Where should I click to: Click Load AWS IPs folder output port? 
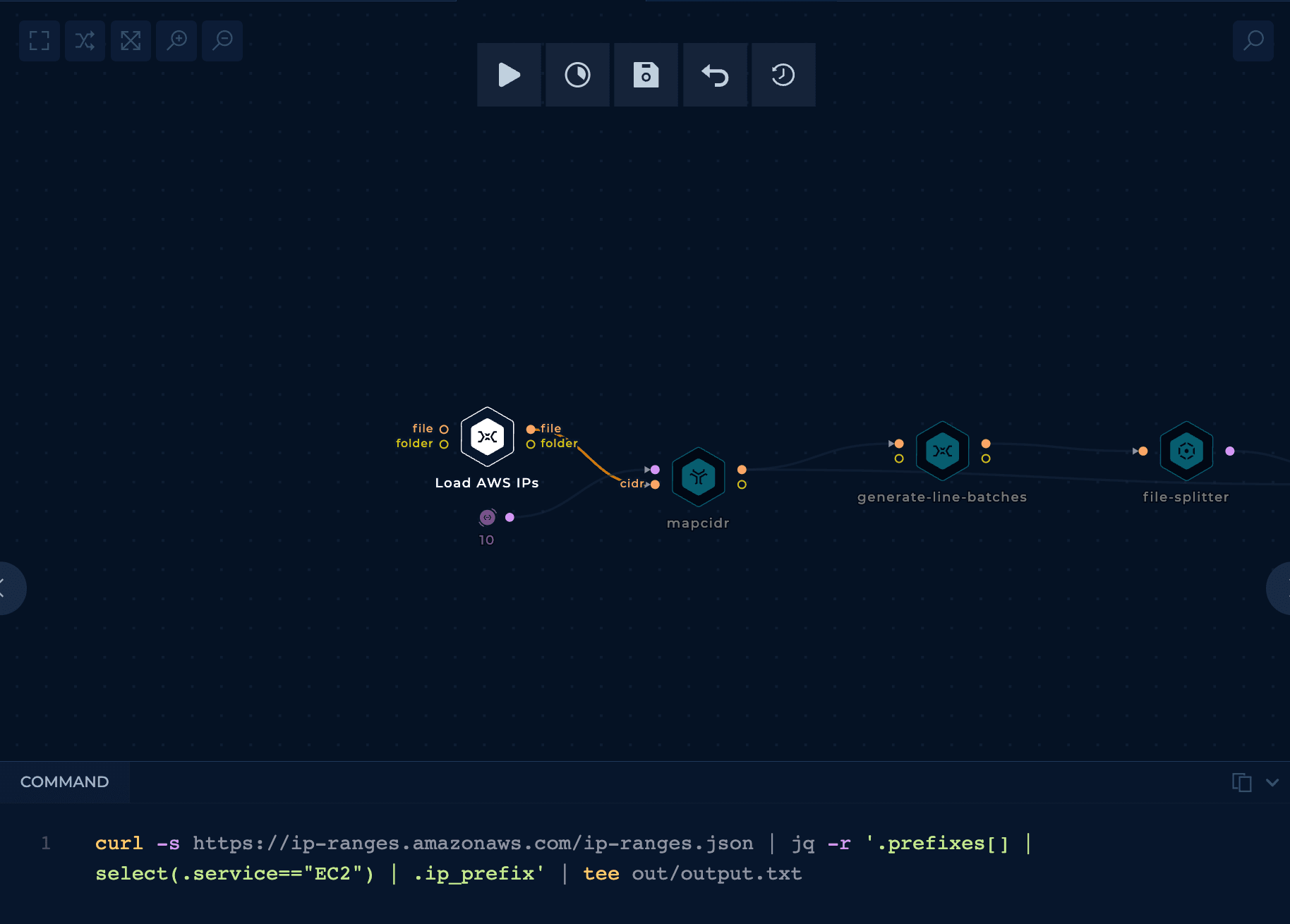point(531,444)
